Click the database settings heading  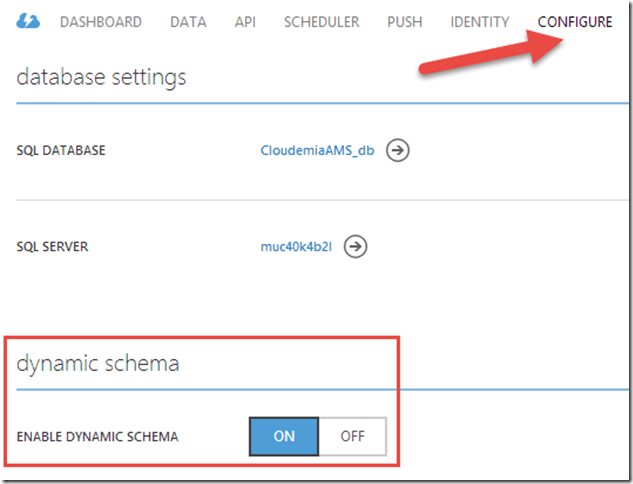(x=101, y=77)
